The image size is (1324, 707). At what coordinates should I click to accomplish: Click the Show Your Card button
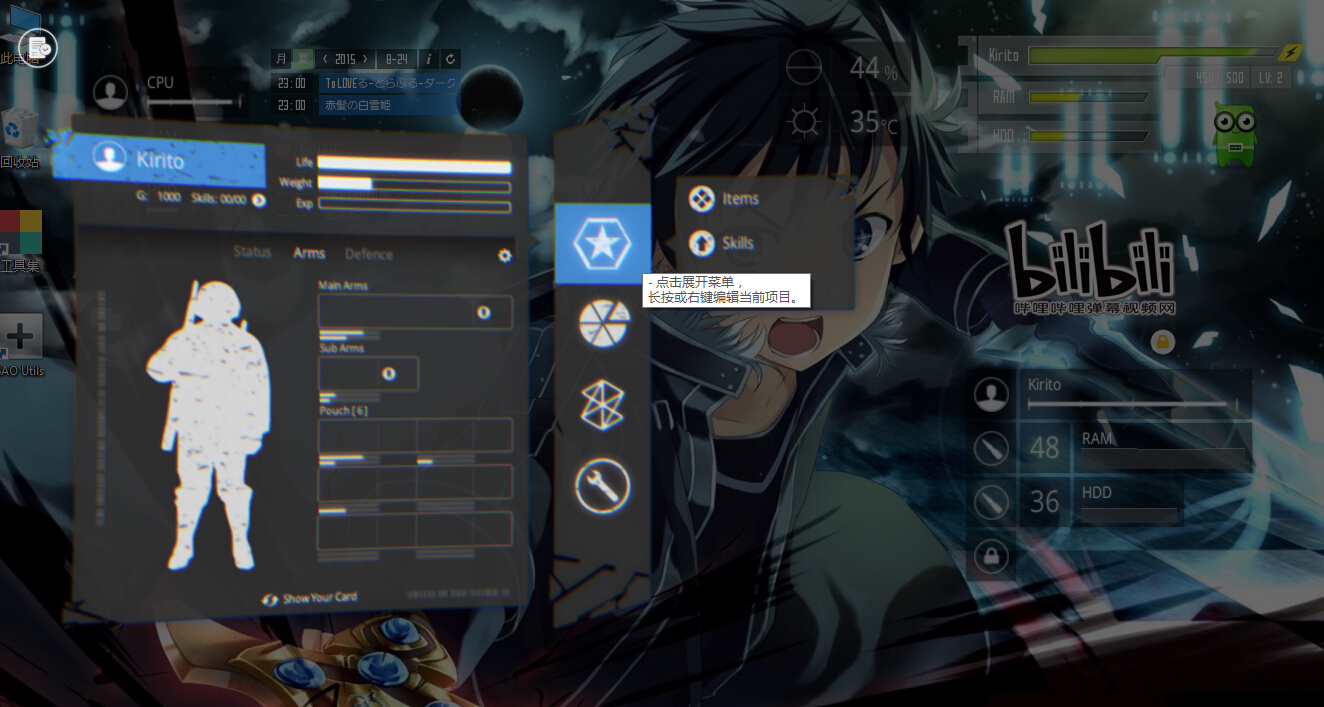(309, 598)
